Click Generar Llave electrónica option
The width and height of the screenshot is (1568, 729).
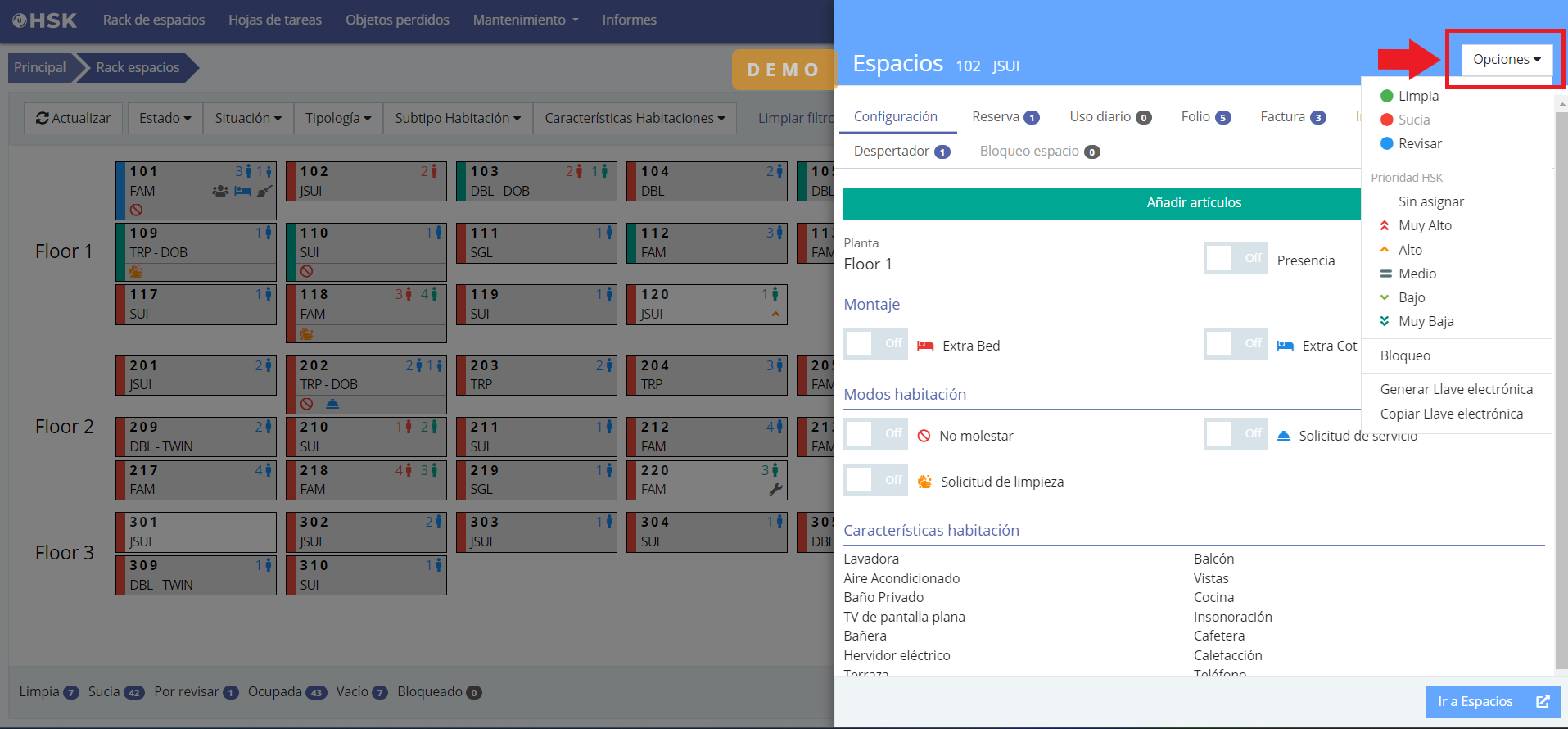pos(1456,390)
